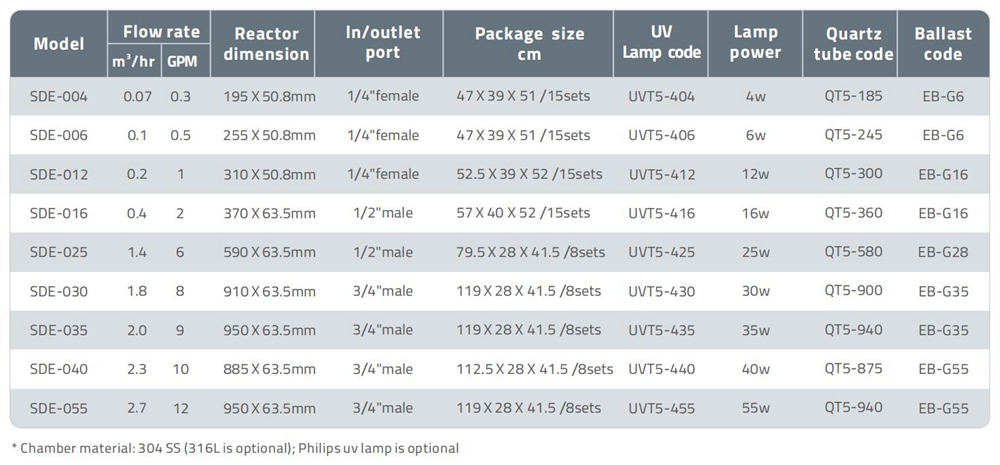Select the SDE-055 model cell
Viewport: 1000px width, 465px height.
(x=59, y=408)
